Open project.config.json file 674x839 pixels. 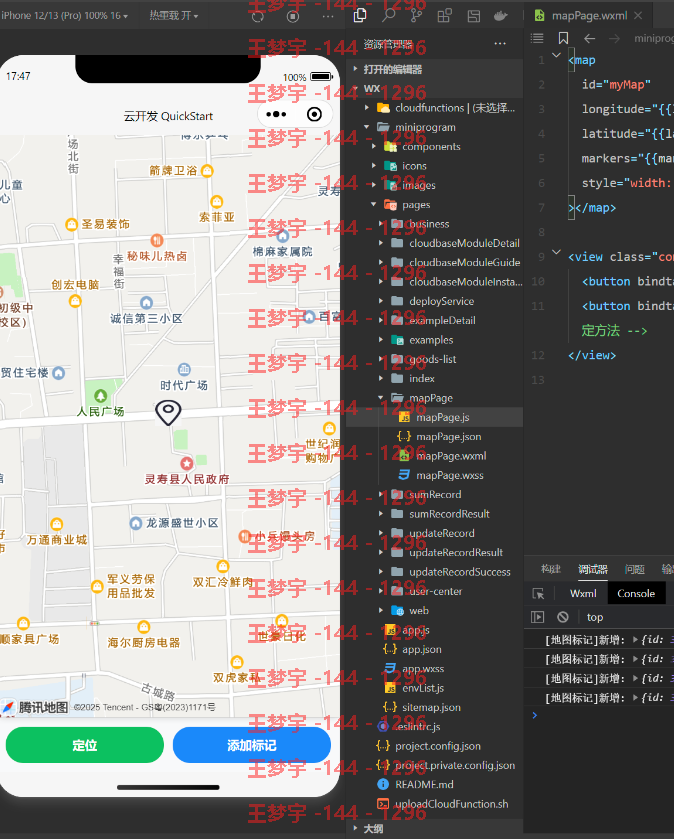pyautogui.click(x=434, y=746)
